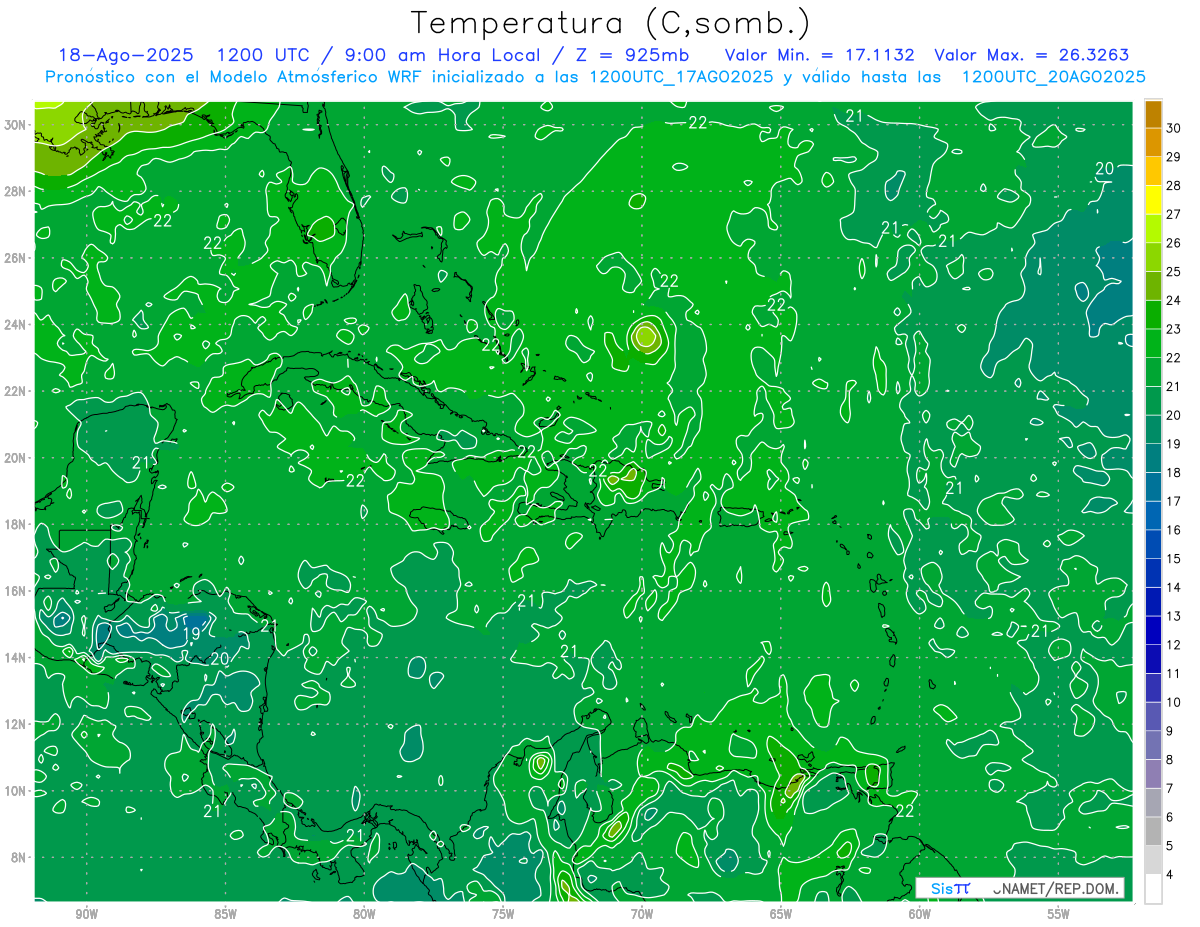The height and width of the screenshot is (927, 1200).
Task: Click value '29' on the color scale
Action: 1174,157
